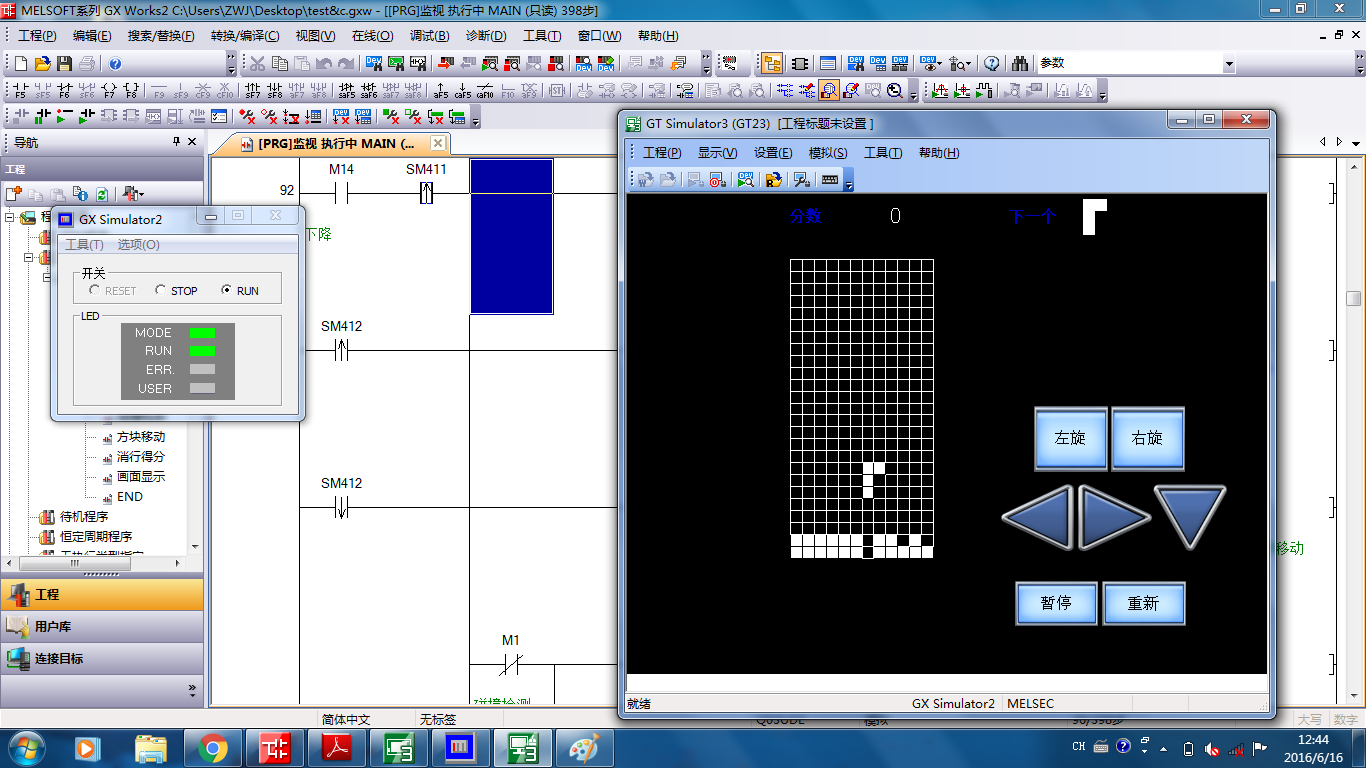The image size is (1366, 768).
Task: Open the 参数 combo box dropdown
Action: coord(1229,64)
